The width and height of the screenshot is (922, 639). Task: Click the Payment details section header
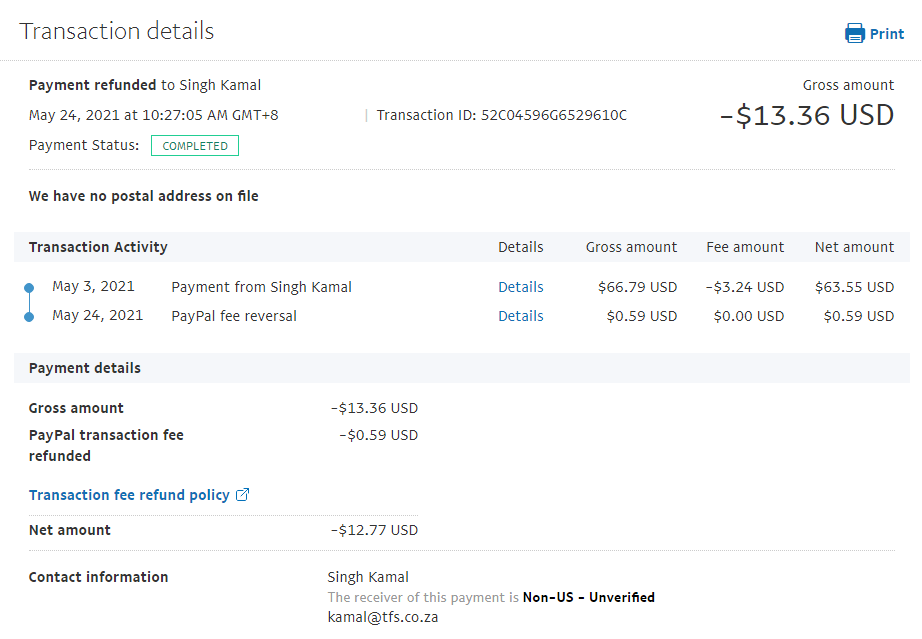85,368
